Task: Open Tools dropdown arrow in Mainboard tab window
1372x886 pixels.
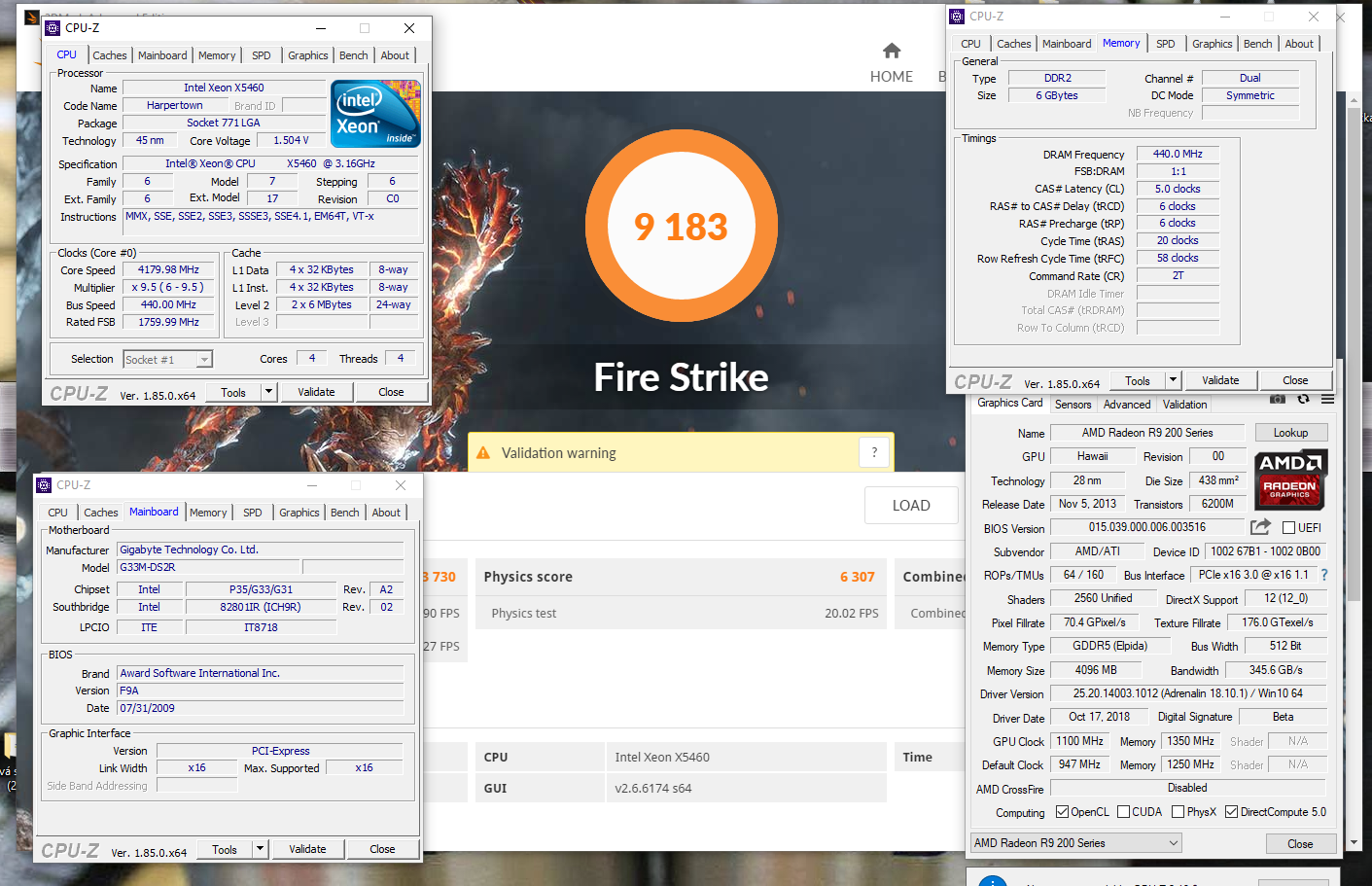Action: (261, 849)
